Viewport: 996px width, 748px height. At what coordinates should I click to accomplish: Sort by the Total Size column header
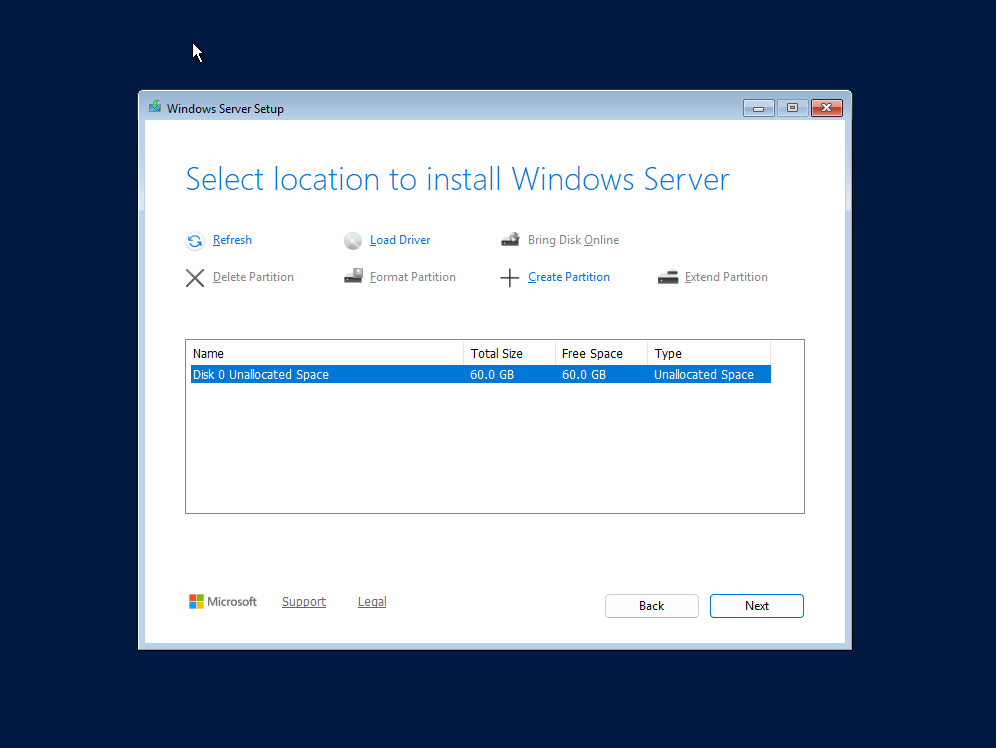[x=509, y=354]
